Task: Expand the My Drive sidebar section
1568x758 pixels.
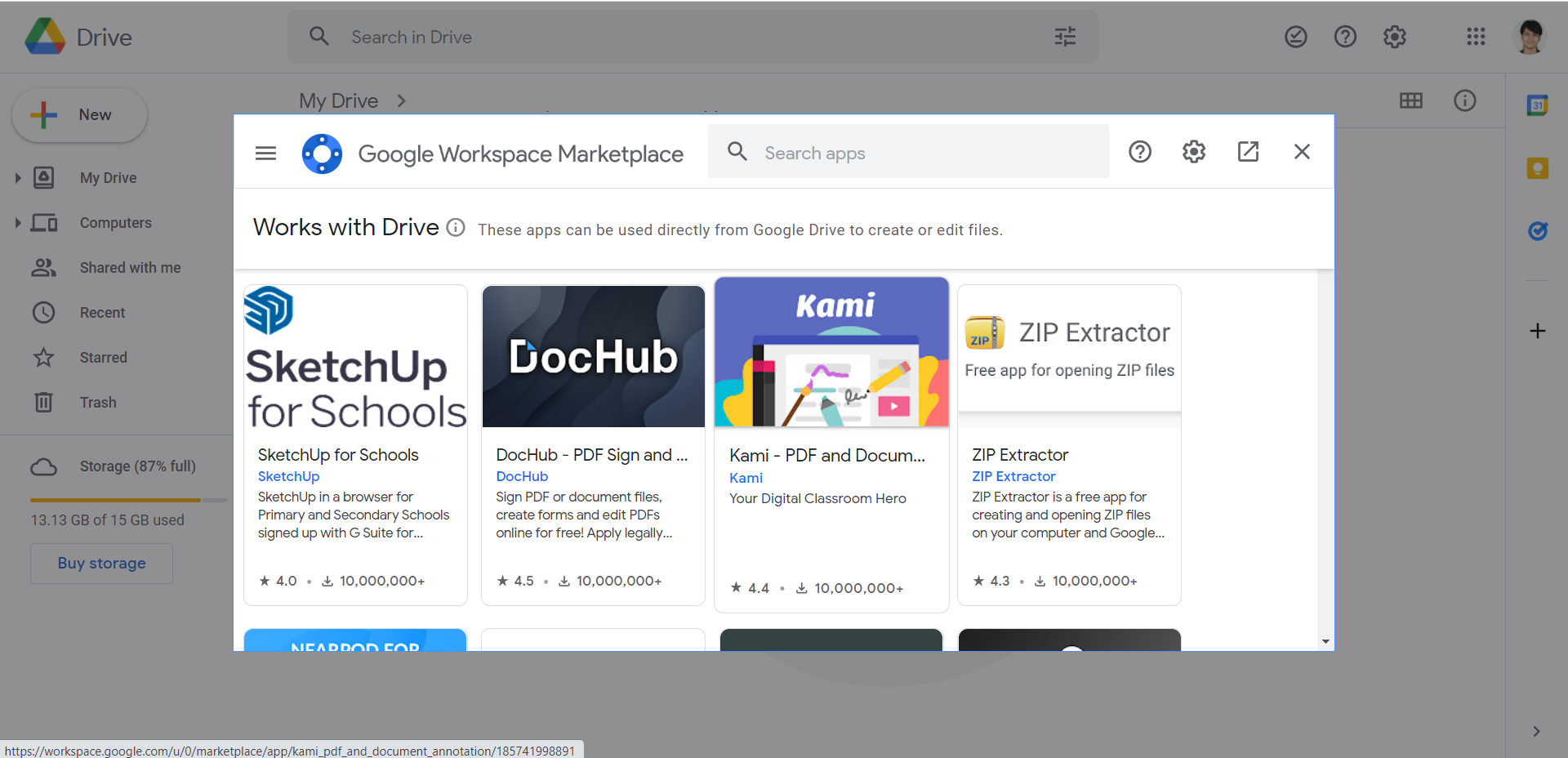Action: click(16, 177)
